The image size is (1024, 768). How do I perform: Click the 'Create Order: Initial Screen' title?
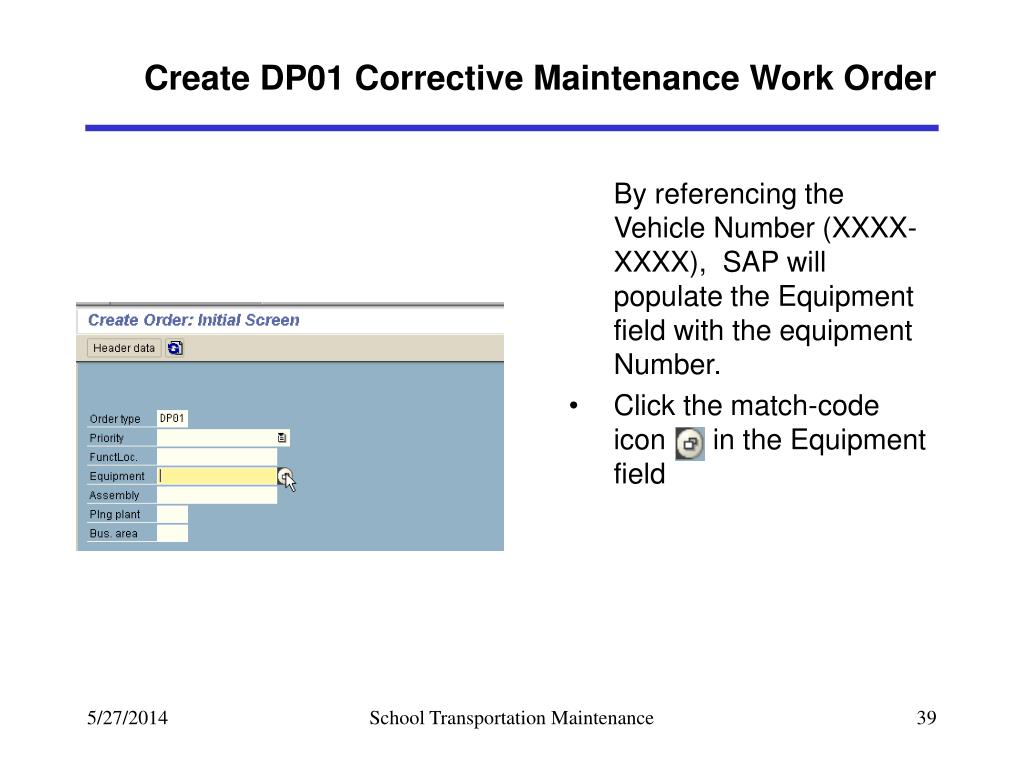[194, 320]
